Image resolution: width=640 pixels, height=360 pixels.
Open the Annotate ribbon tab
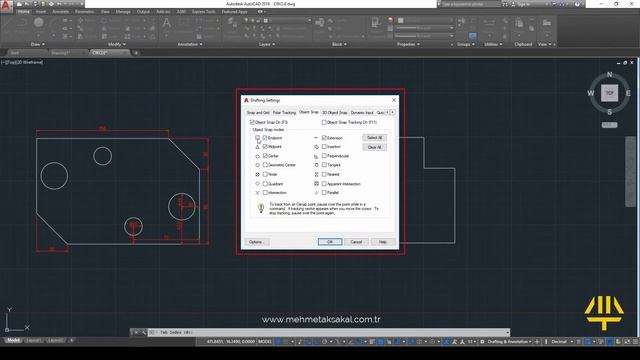[60, 12]
